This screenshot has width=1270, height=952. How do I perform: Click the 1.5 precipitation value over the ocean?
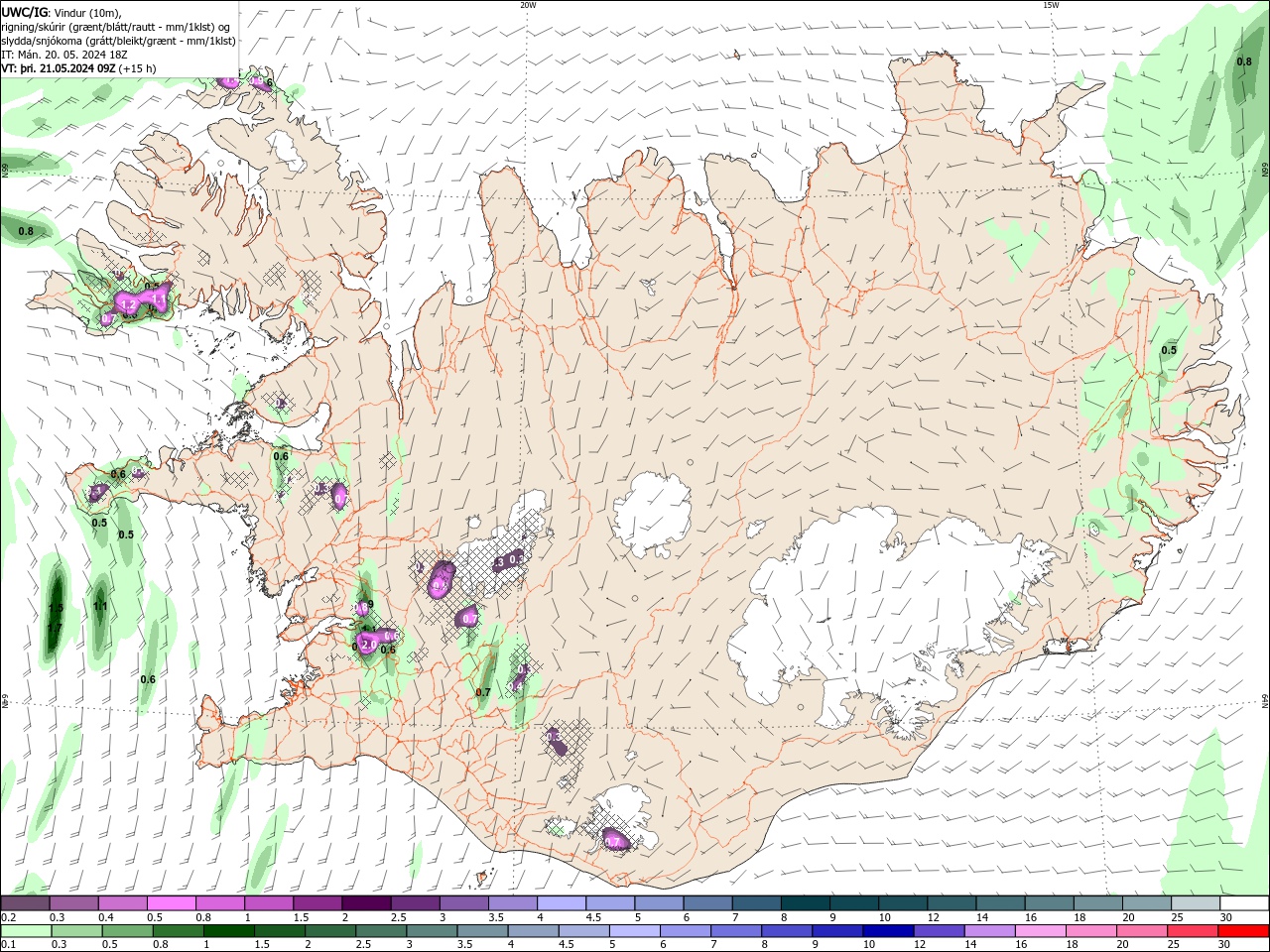pos(56,607)
